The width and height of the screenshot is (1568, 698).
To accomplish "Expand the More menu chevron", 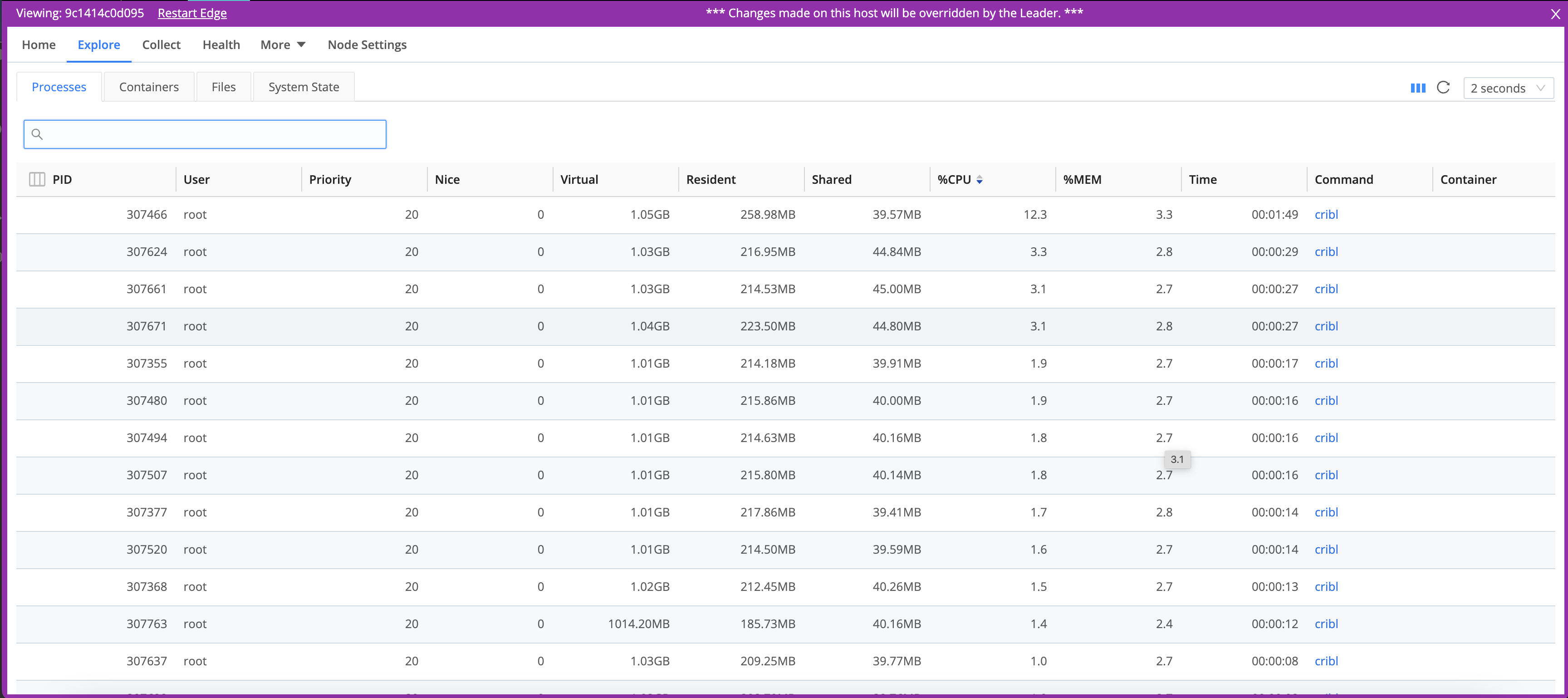I will click(x=301, y=44).
